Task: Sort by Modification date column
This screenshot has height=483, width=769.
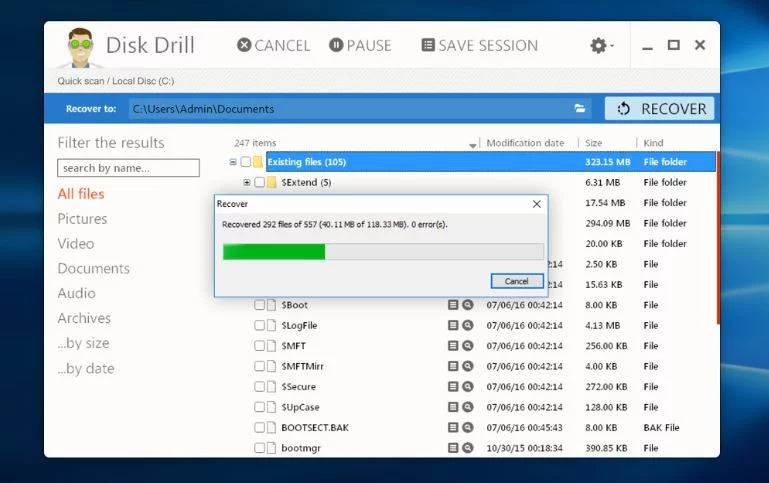Action: 525,143
